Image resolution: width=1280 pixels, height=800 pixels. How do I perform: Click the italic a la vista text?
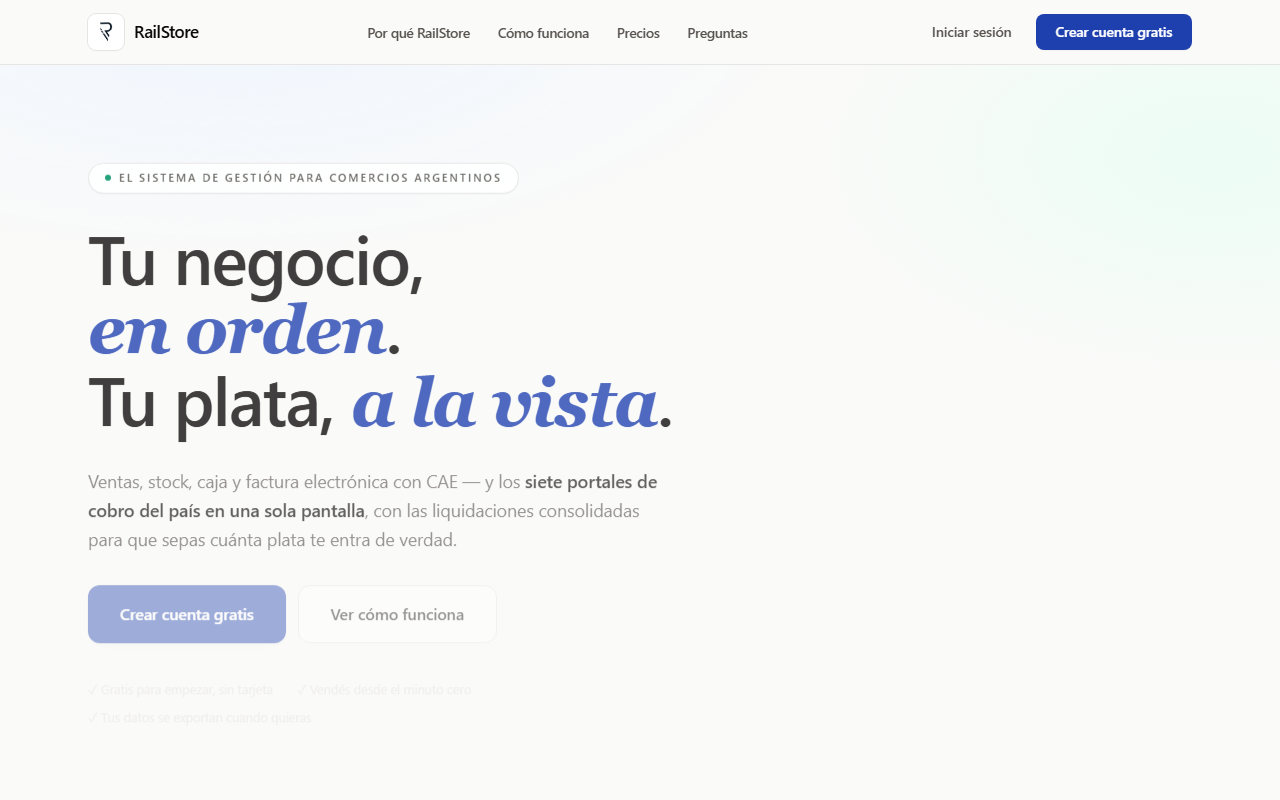coord(505,404)
